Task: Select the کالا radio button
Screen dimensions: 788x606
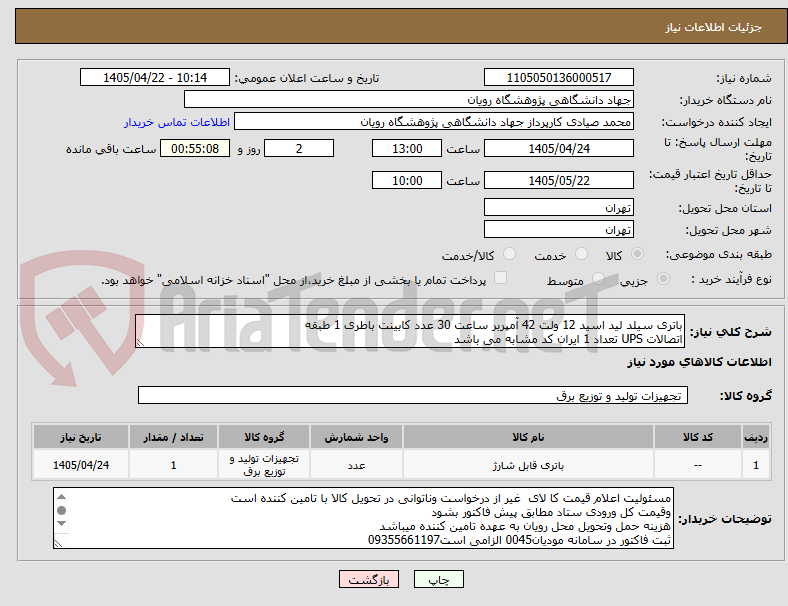Action: tap(637, 254)
